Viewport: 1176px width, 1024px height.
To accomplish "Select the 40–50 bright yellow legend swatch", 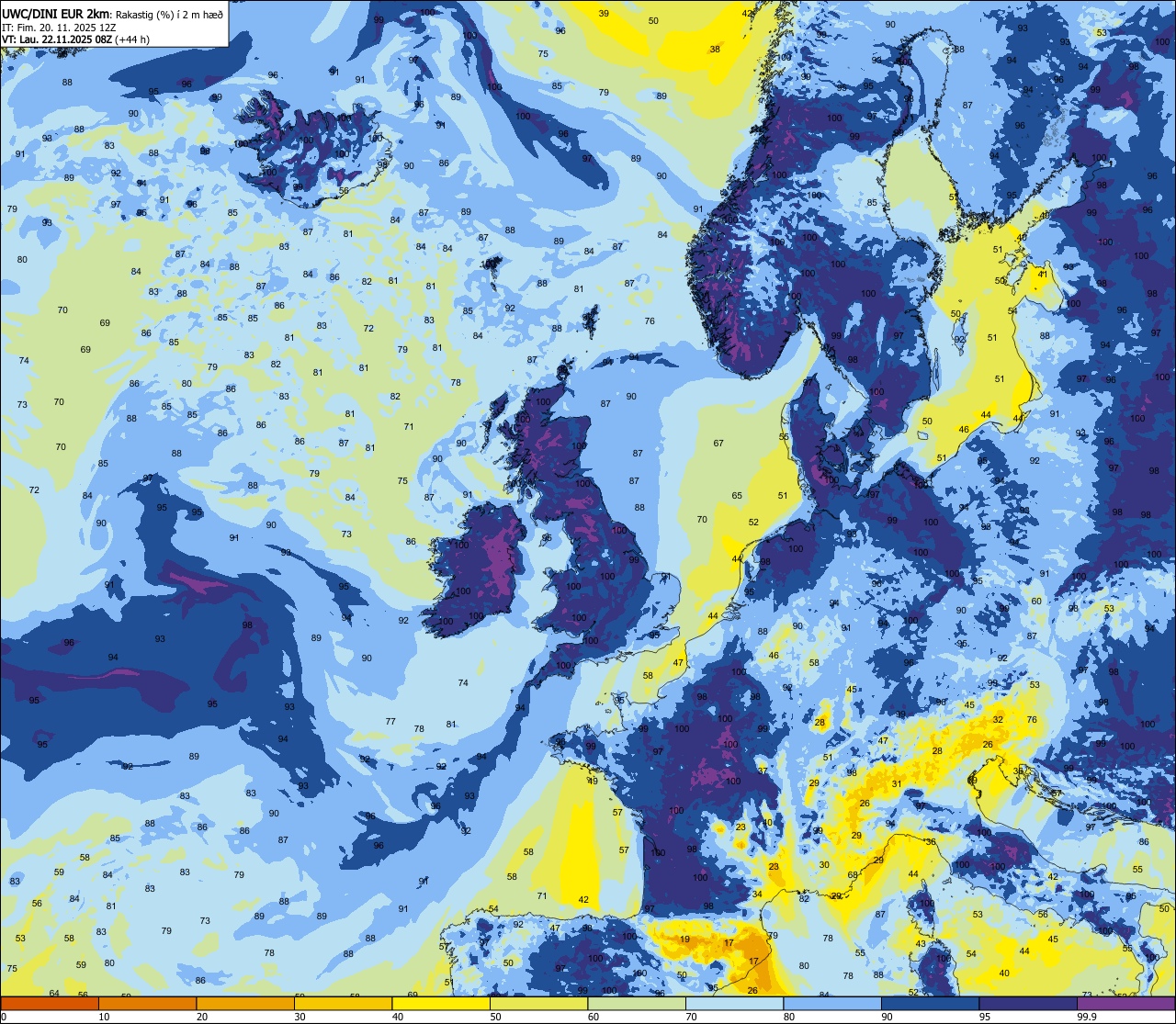I will click(x=441, y=1004).
